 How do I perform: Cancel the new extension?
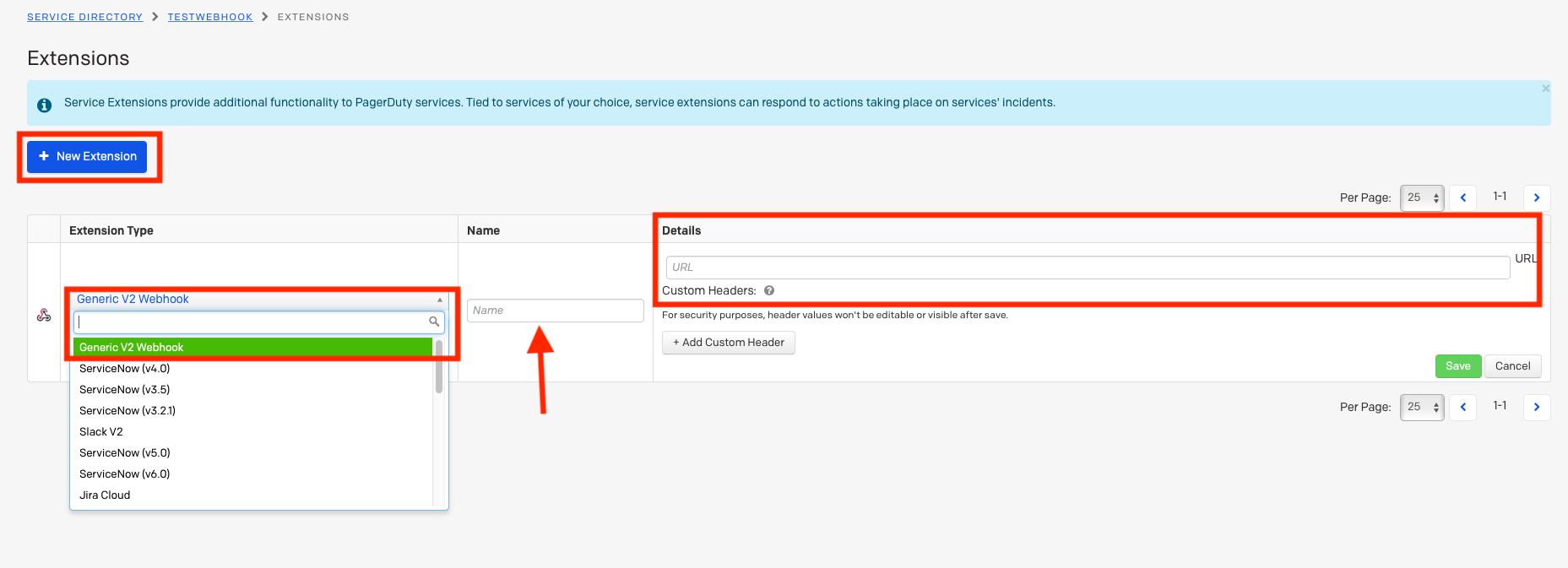[1512, 366]
